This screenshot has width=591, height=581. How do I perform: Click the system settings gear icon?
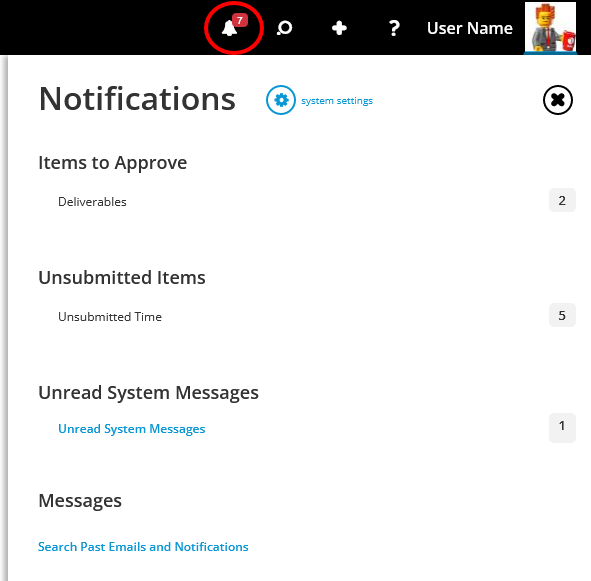coord(281,100)
